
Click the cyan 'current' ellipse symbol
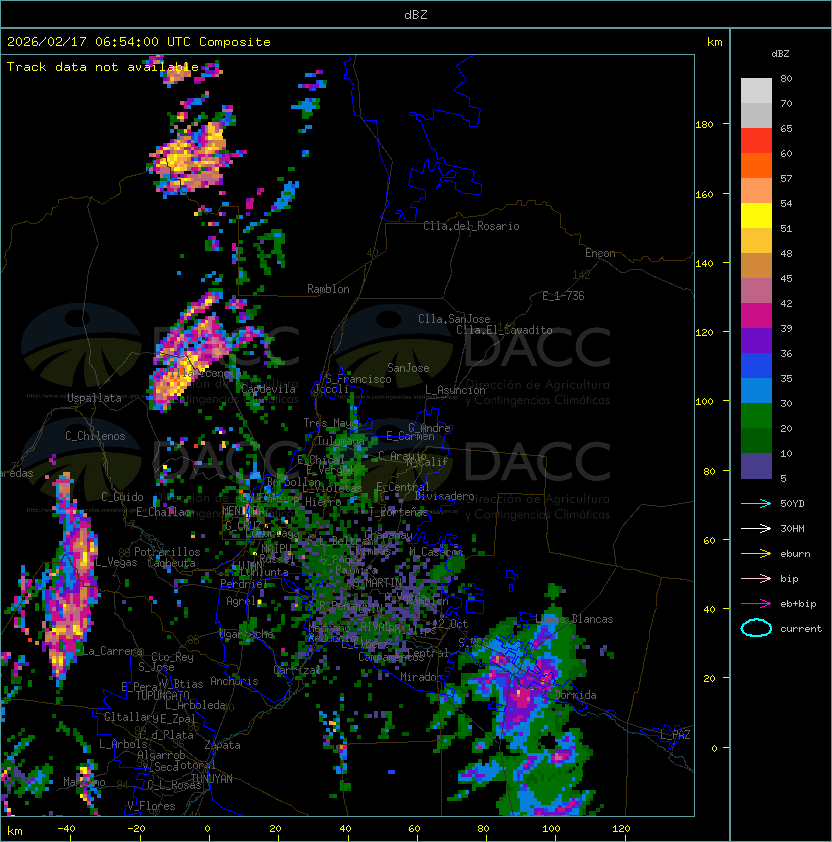pos(756,628)
